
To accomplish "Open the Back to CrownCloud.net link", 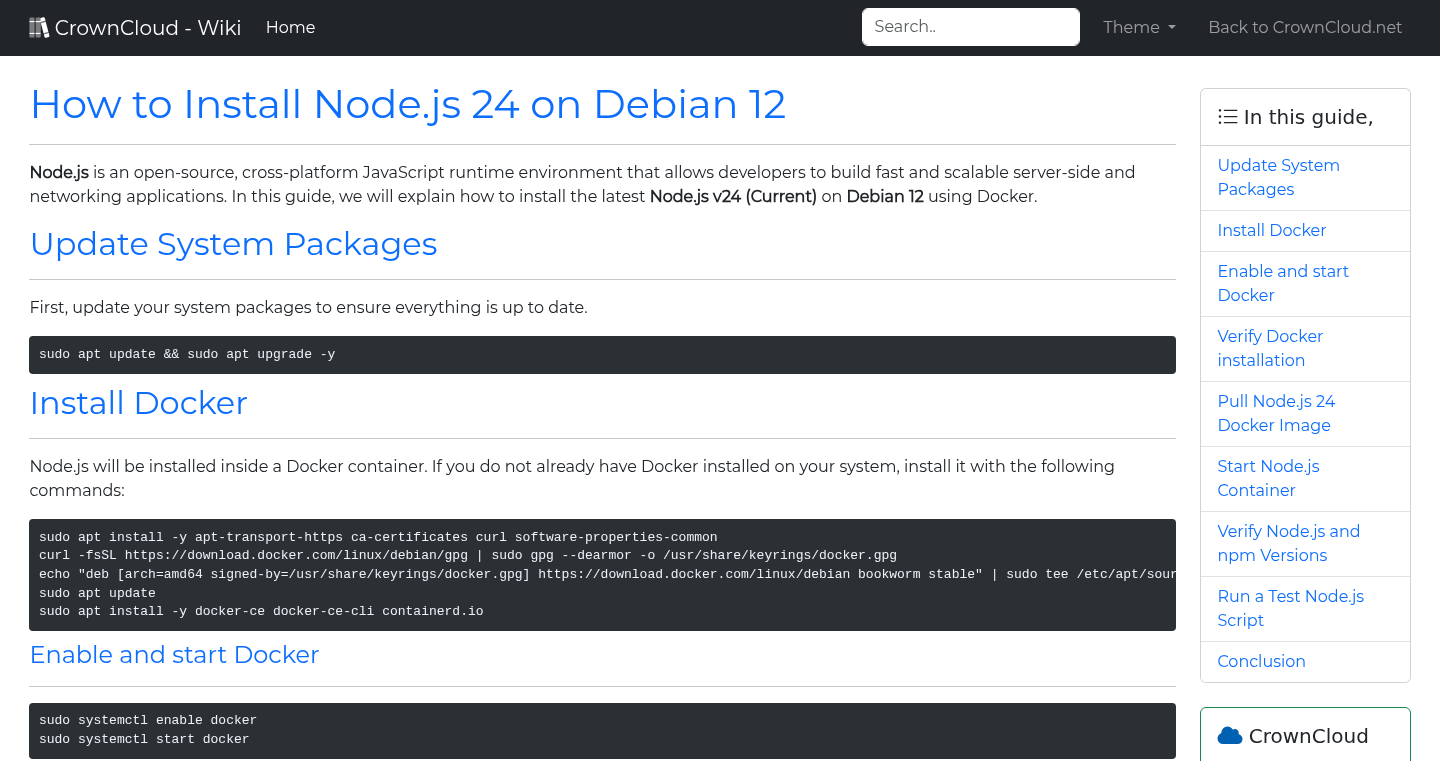I will [1304, 28].
